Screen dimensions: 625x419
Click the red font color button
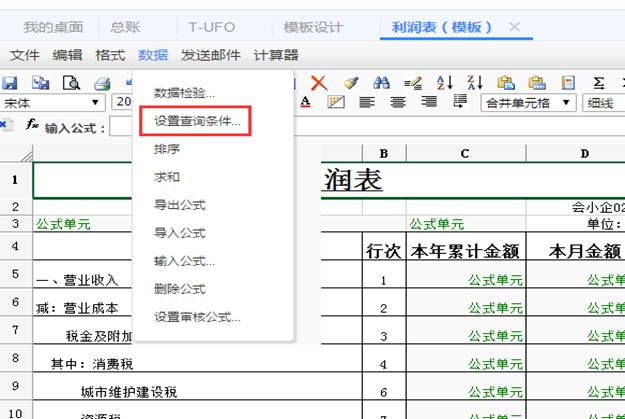pos(305,102)
